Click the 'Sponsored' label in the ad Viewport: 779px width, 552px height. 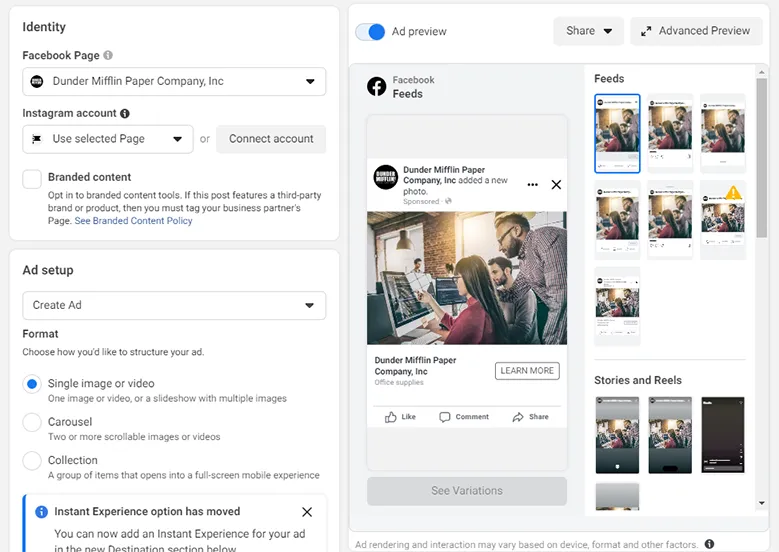(x=421, y=201)
